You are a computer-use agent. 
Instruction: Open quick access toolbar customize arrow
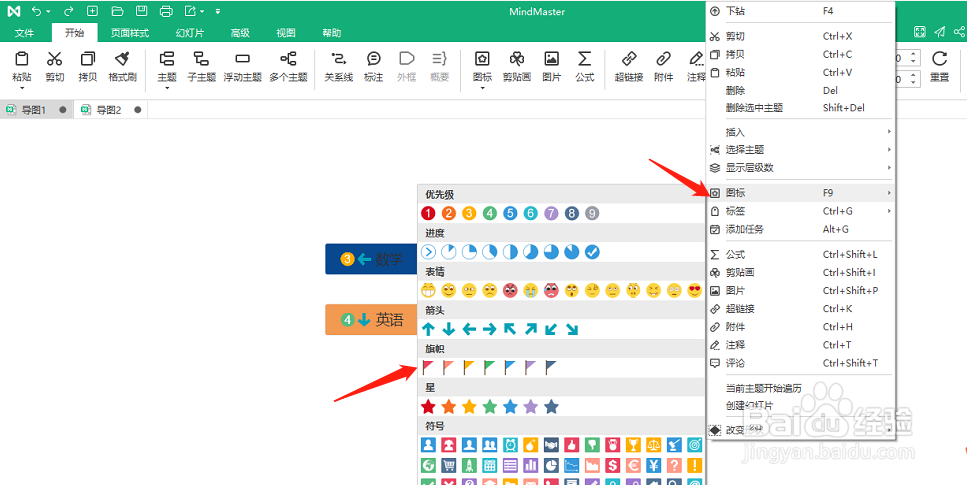pyautogui.click(x=218, y=12)
